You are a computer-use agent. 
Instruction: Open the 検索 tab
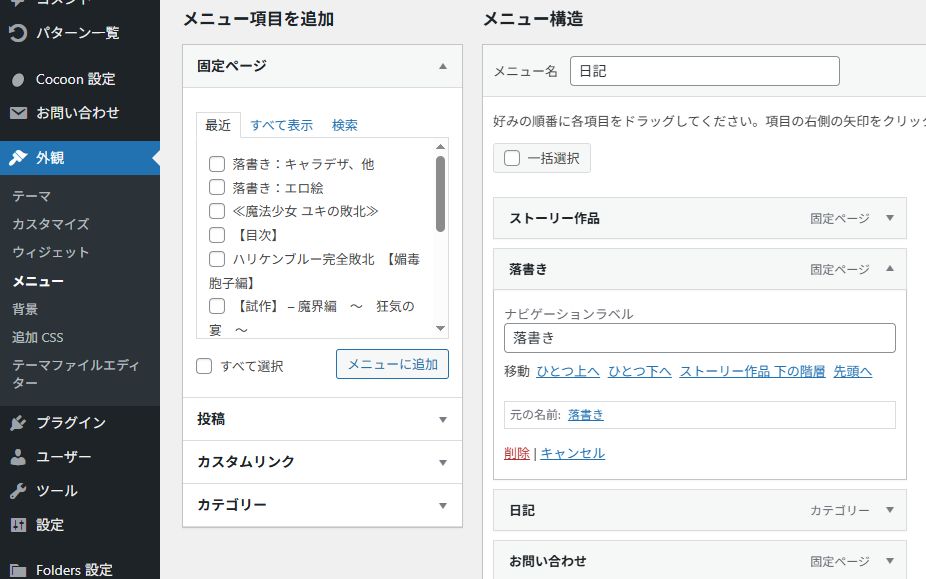(344, 125)
